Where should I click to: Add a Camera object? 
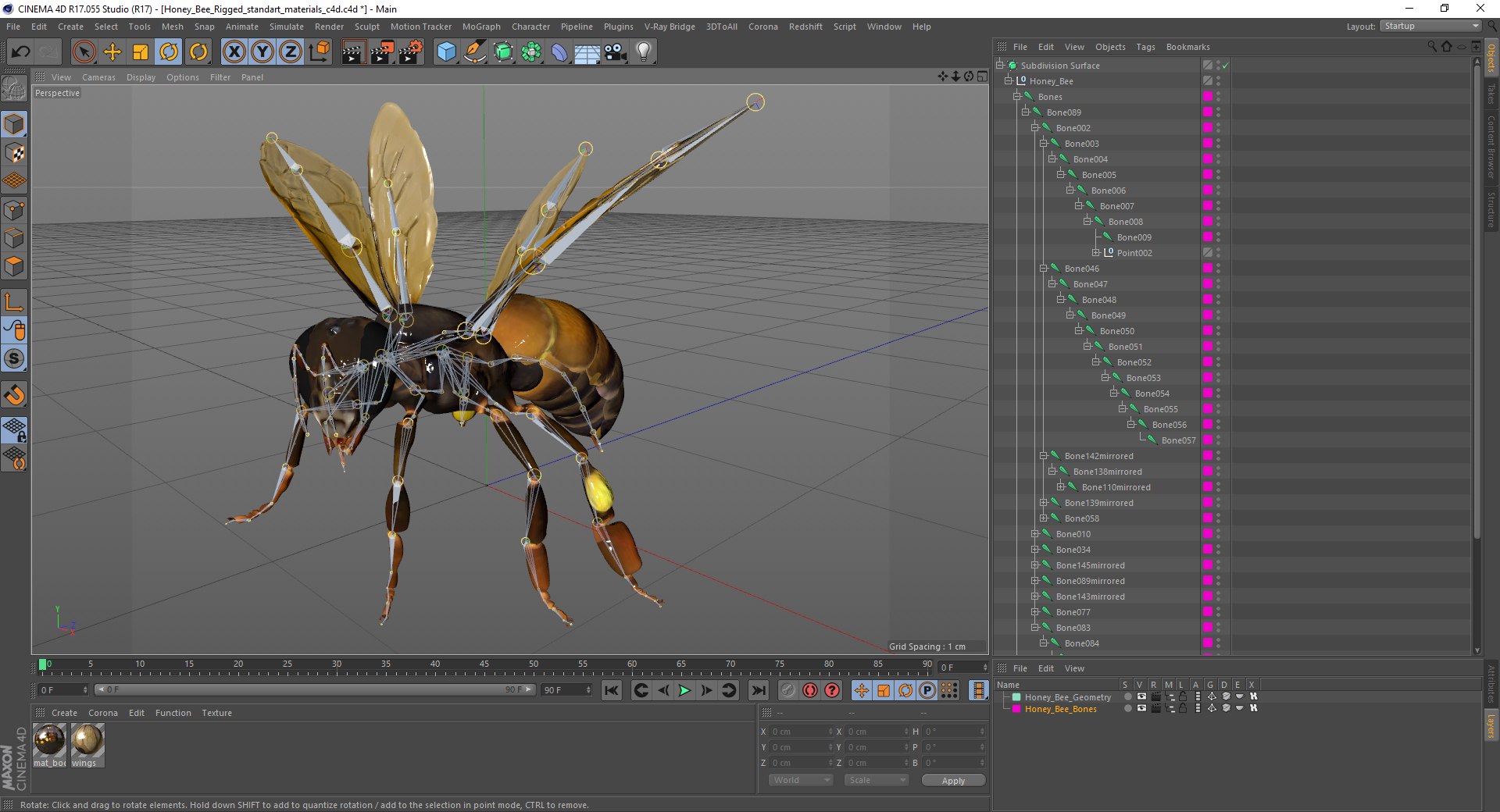pyautogui.click(x=616, y=52)
